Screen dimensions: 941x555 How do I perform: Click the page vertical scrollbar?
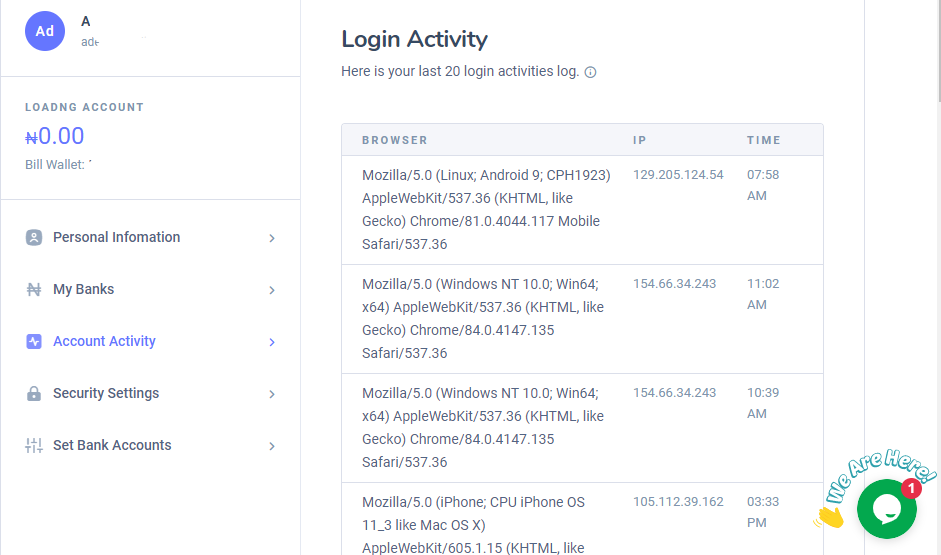coord(938,51)
